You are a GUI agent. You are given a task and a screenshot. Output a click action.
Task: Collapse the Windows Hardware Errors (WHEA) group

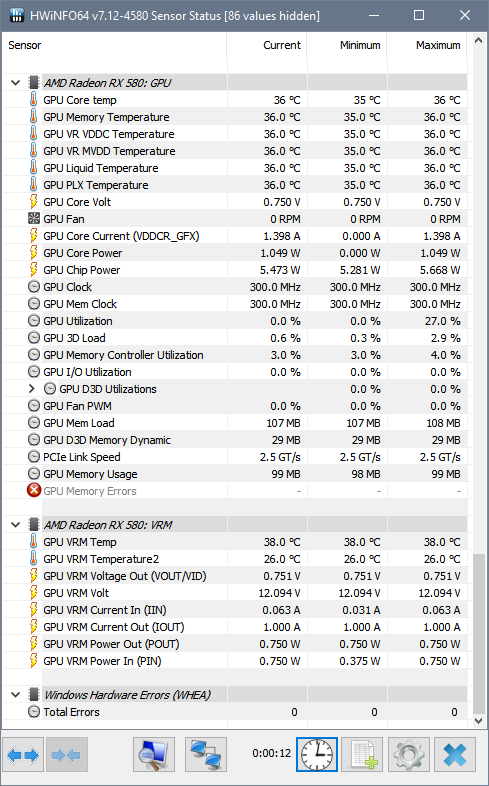(x=16, y=695)
